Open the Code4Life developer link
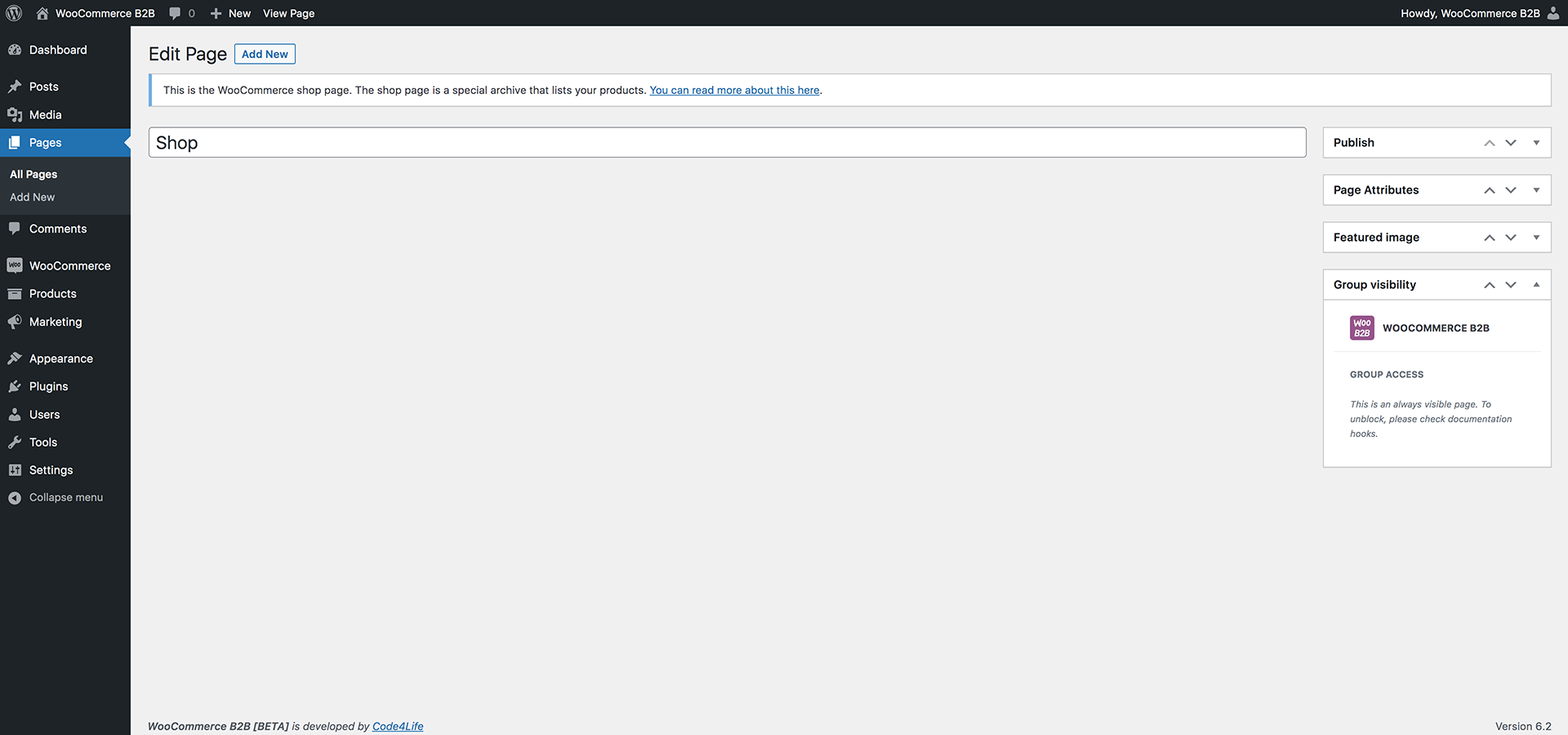 (398, 726)
